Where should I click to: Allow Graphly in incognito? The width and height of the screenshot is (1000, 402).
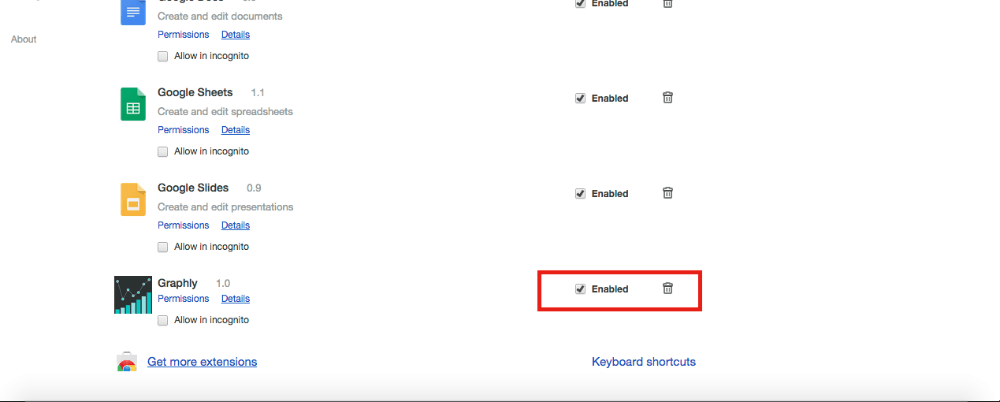point(163,320)
